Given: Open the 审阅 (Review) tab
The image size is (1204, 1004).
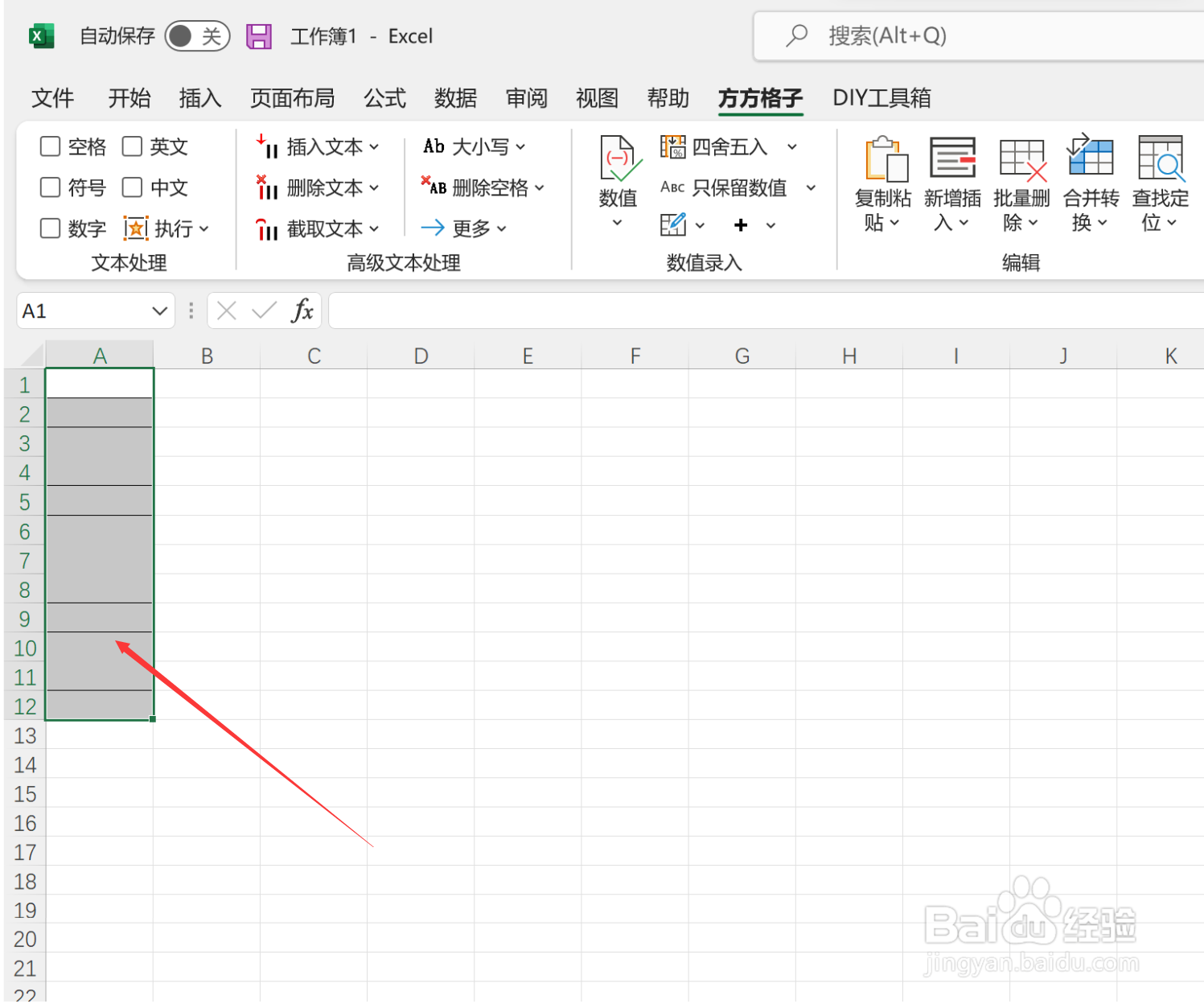Looking at the screenshot, I should (527, 98).
